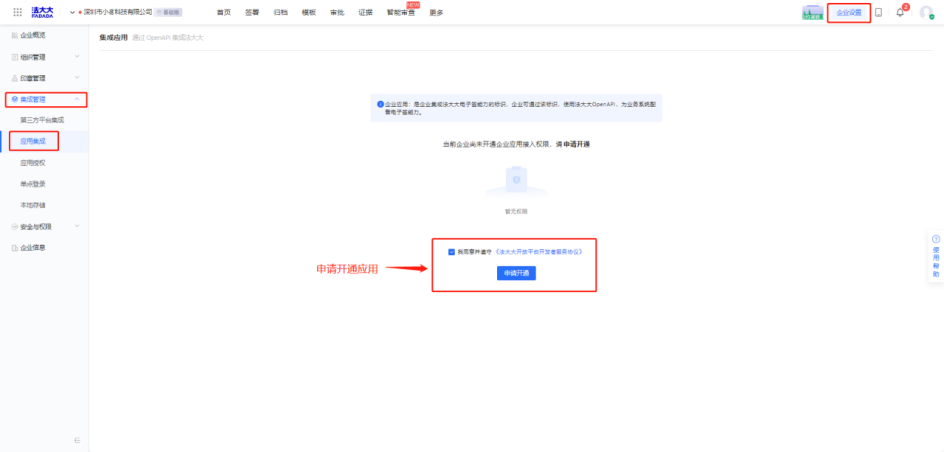Click the 基础版 edition badge

pyautogui.click(x=169, y=12)
